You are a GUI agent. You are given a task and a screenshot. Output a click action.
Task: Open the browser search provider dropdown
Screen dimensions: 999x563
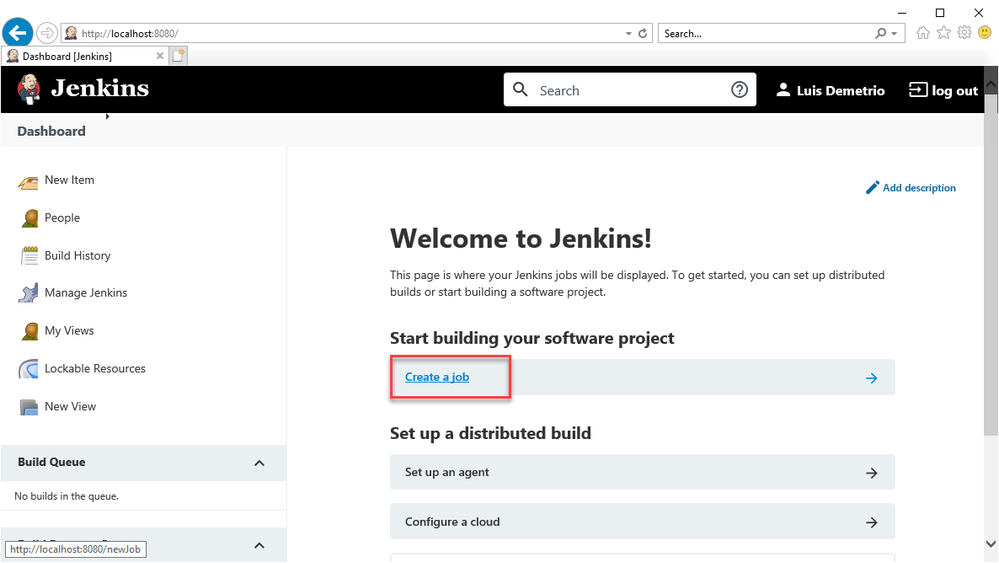pyautogui.click(x=895, y=33)
